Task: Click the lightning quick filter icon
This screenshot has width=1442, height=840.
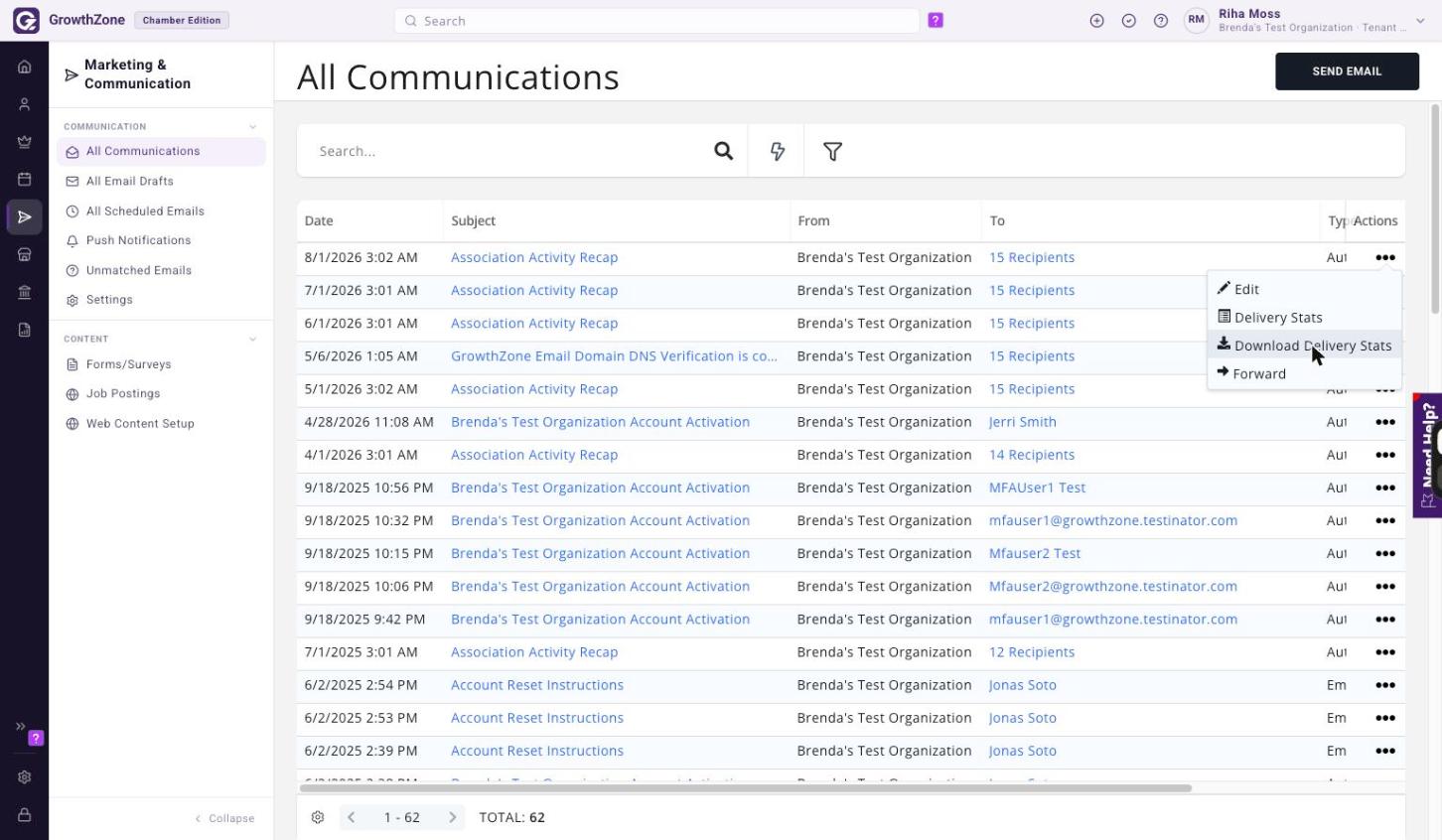Action: 778,151
